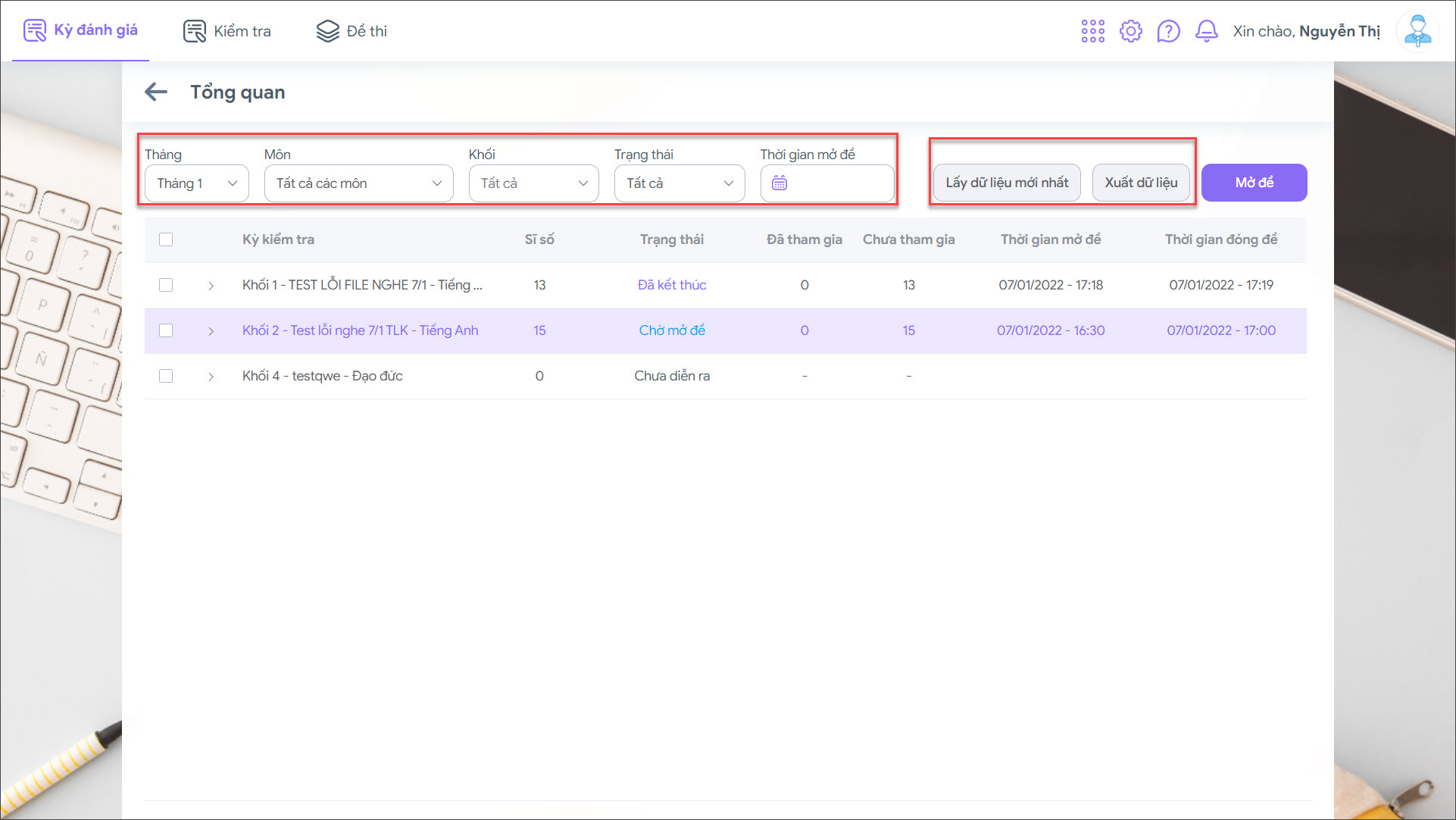
Task: Click the Xuất dữ liệu button
Action: (x=1140, y=183)
